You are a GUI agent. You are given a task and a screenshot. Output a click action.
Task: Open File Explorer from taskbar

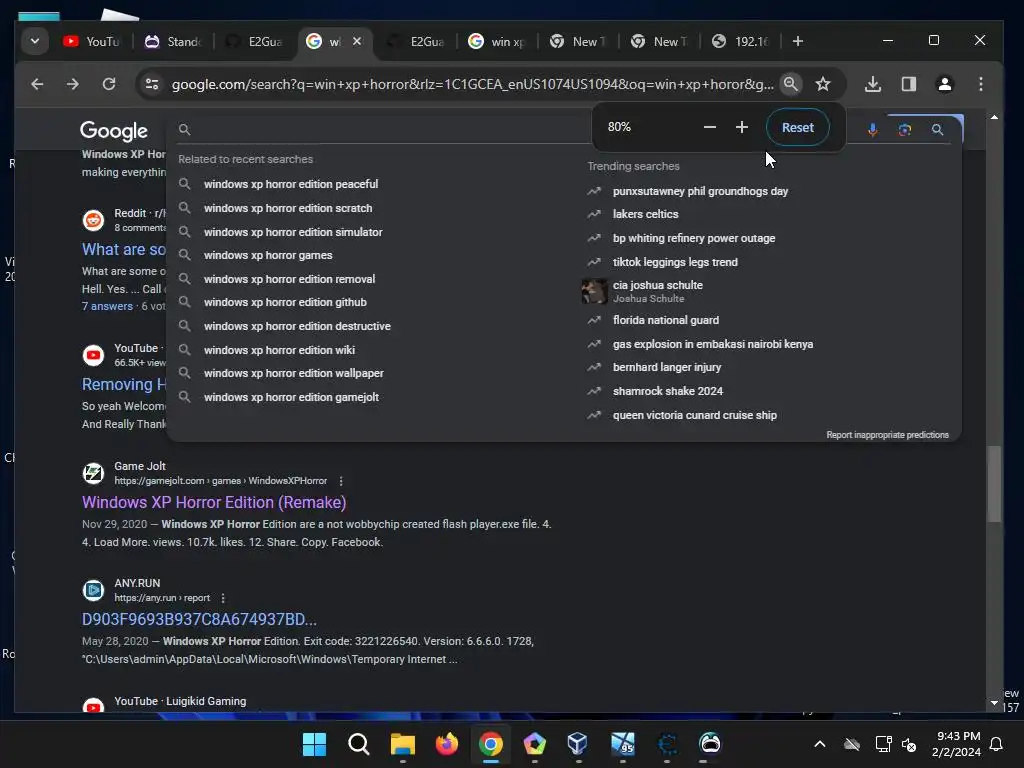pos(402,744)
